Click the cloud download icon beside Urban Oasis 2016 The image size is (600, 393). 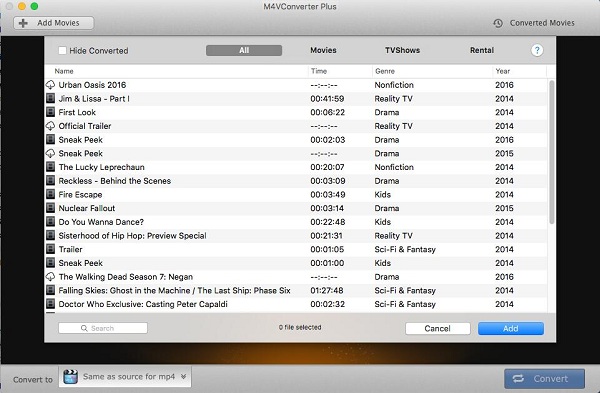pyautogui.click(x=50, y=85)
